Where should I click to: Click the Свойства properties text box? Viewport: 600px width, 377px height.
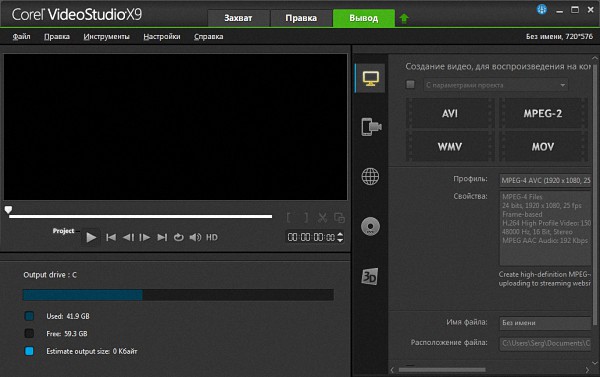click(545, 228)
